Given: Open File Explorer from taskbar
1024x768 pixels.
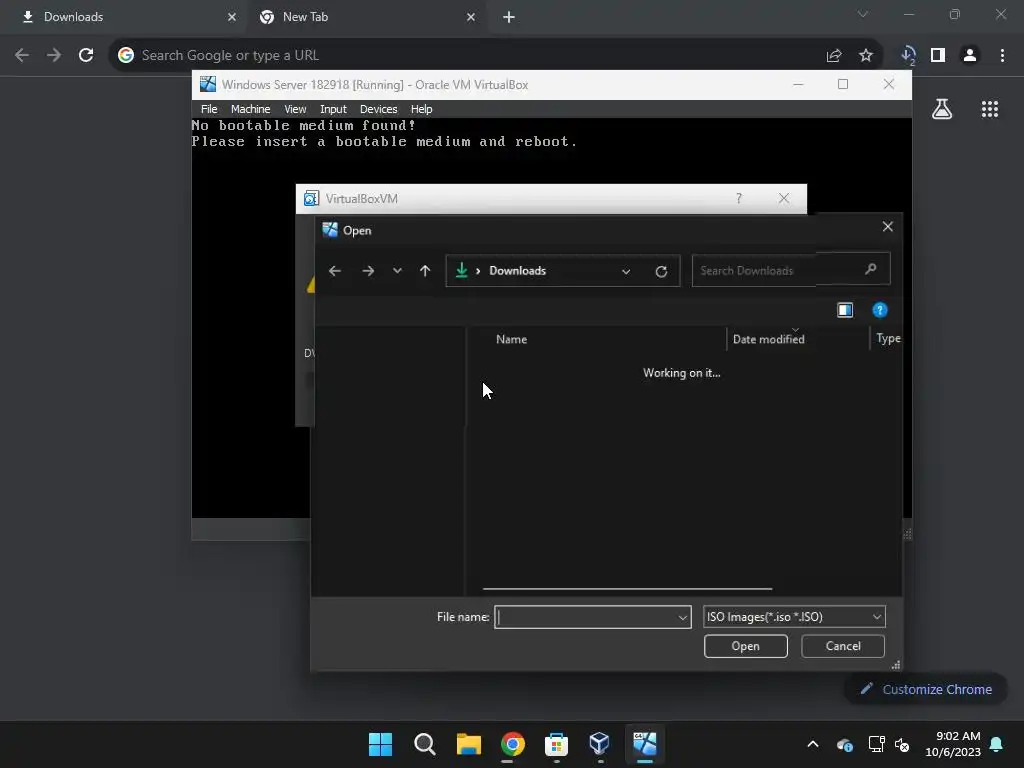Looking at the screenshot, I should (x=468, y=744).
